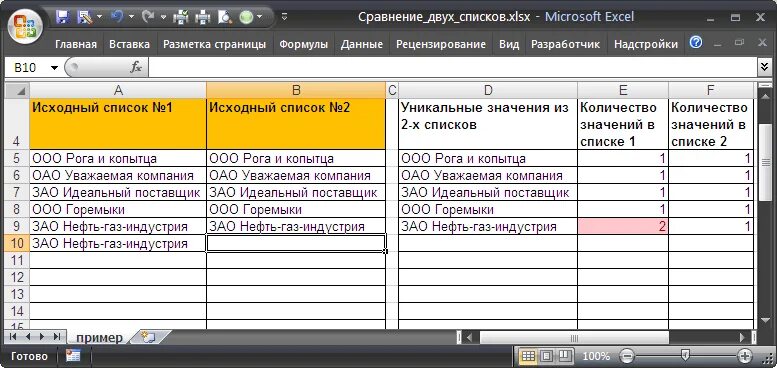Expand the formula bar with the chevron
This screenshot has height=368, width=777.
click(765, 68)
